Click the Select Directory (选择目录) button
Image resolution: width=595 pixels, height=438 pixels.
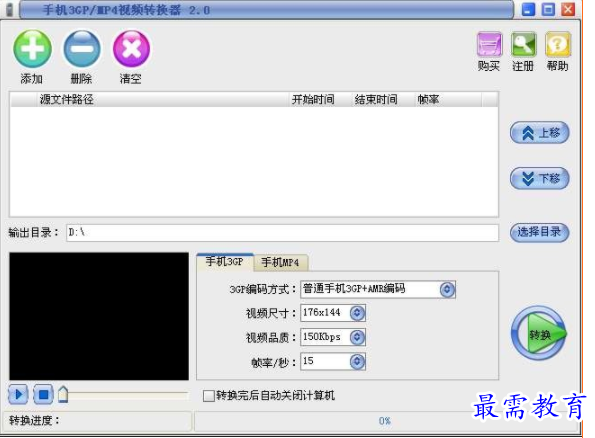(540, 232)
